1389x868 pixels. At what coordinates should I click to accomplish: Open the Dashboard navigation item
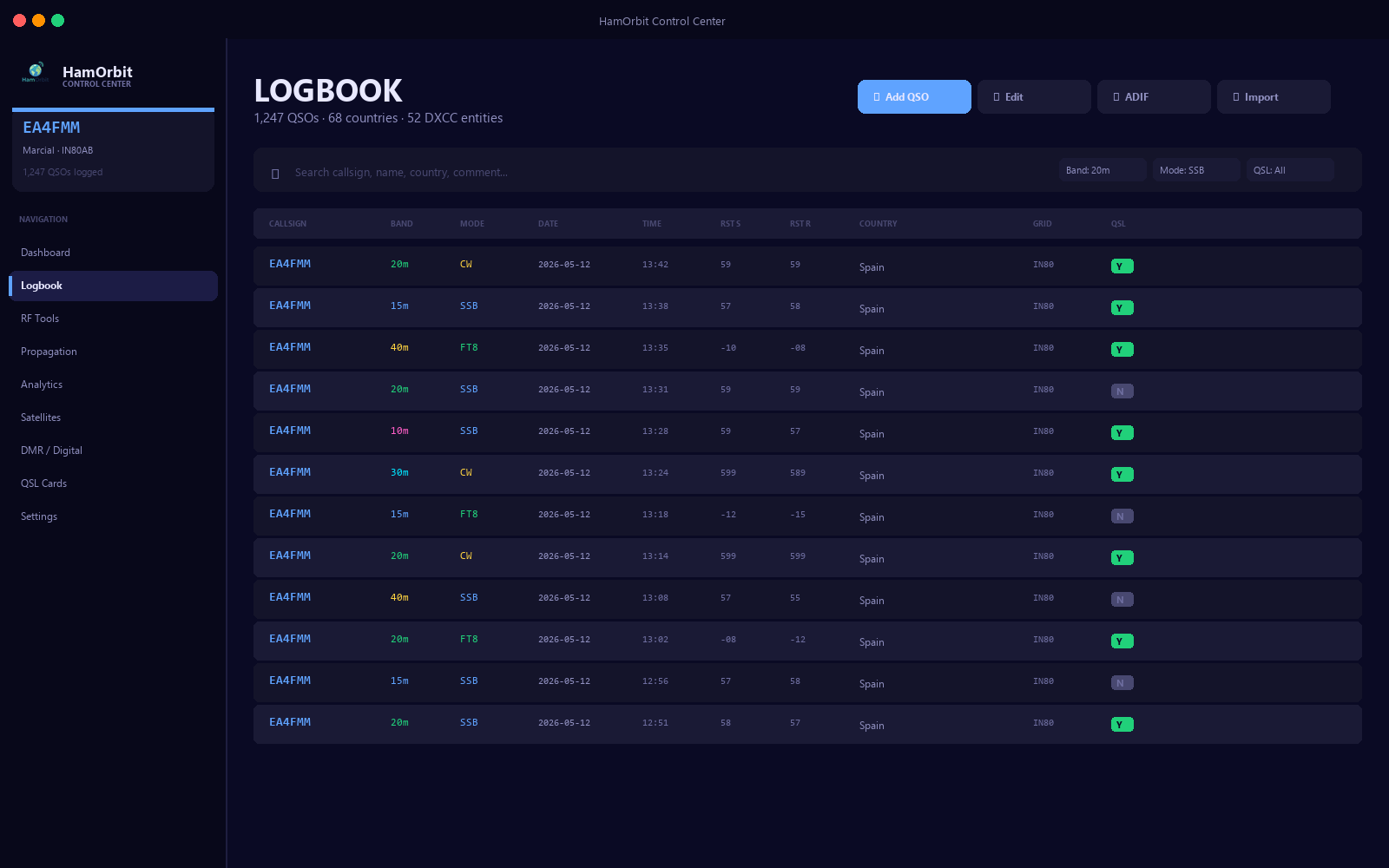(x=113, y=253)
